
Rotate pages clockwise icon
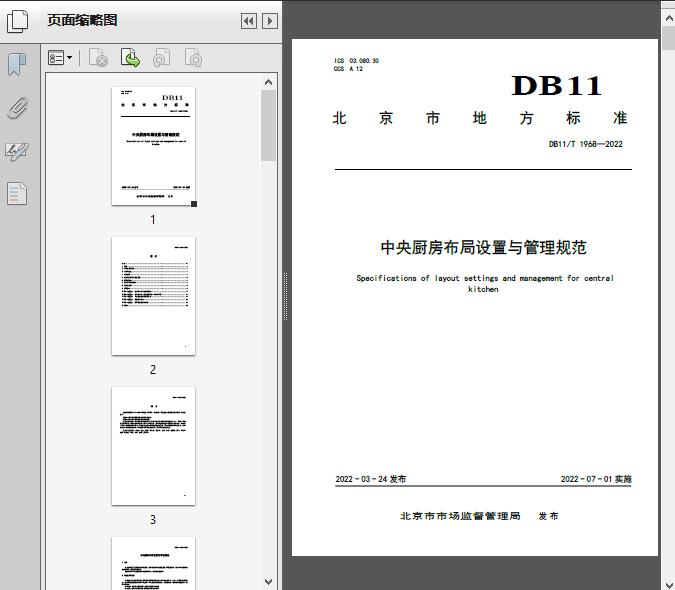point(193,58)
